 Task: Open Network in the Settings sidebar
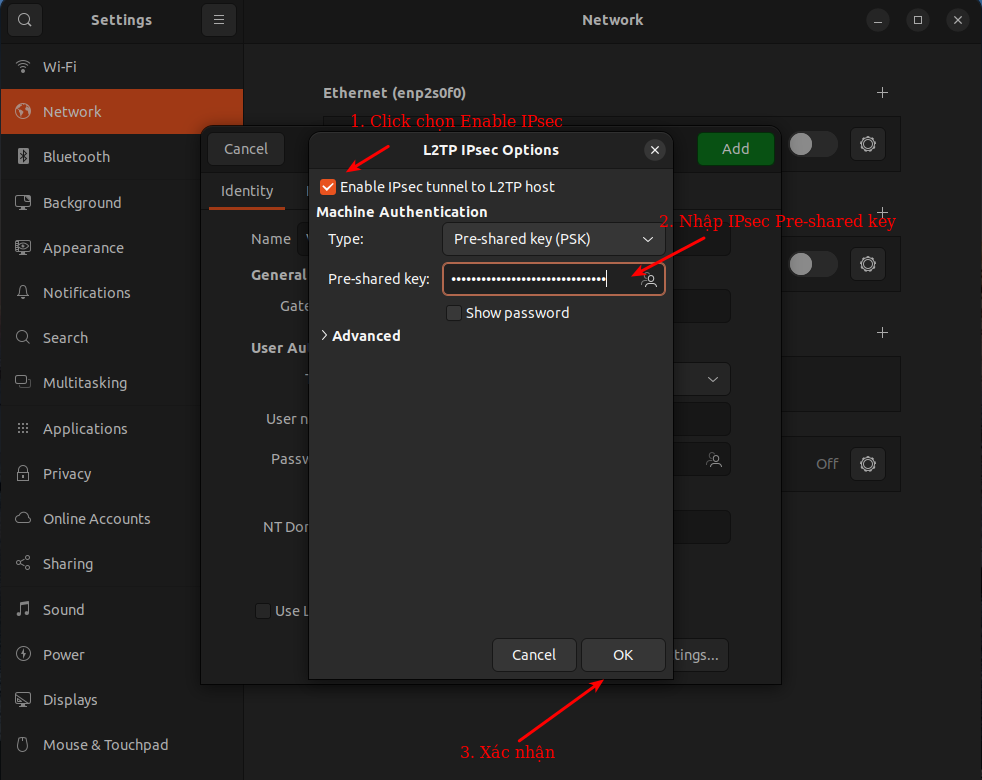click(122, 112)
